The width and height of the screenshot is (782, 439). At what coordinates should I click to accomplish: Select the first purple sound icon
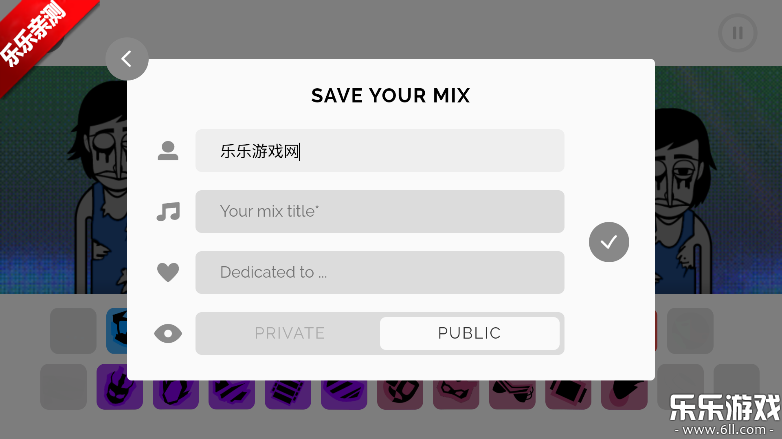tap(119, 388)
